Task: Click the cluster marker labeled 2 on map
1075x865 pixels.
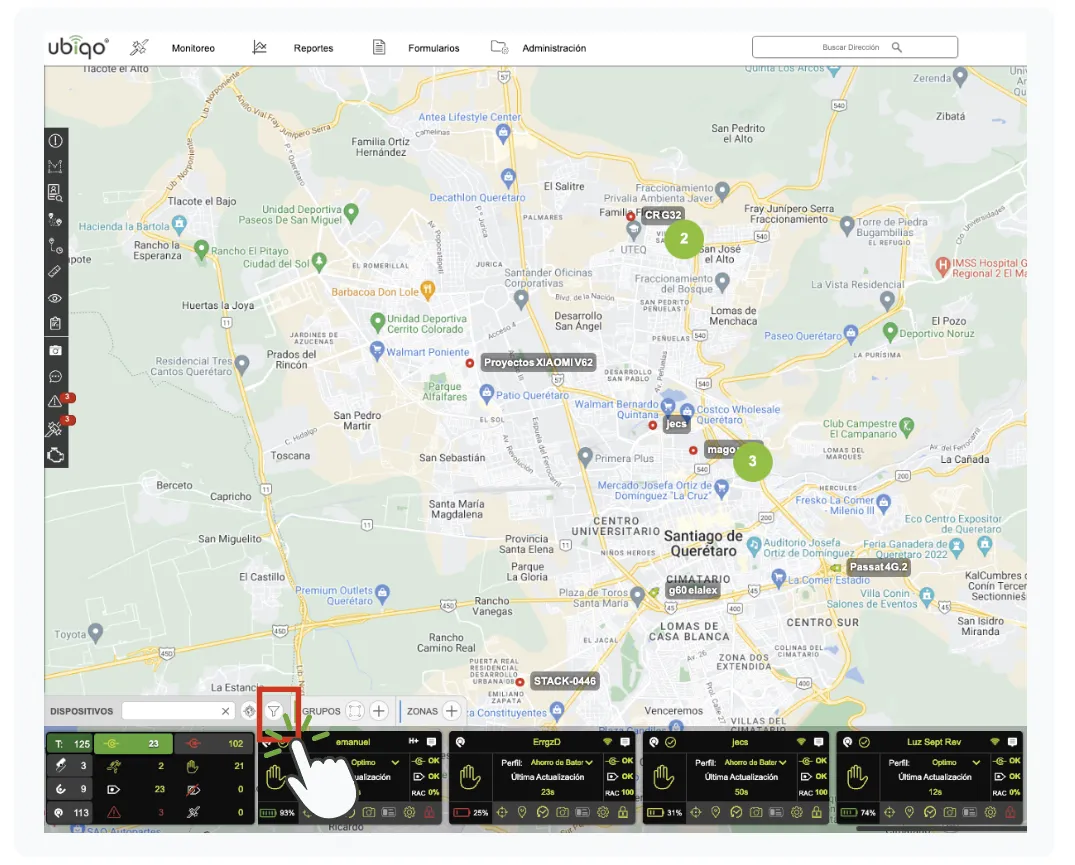Action: pyautogui.click(x=684, y=239)
